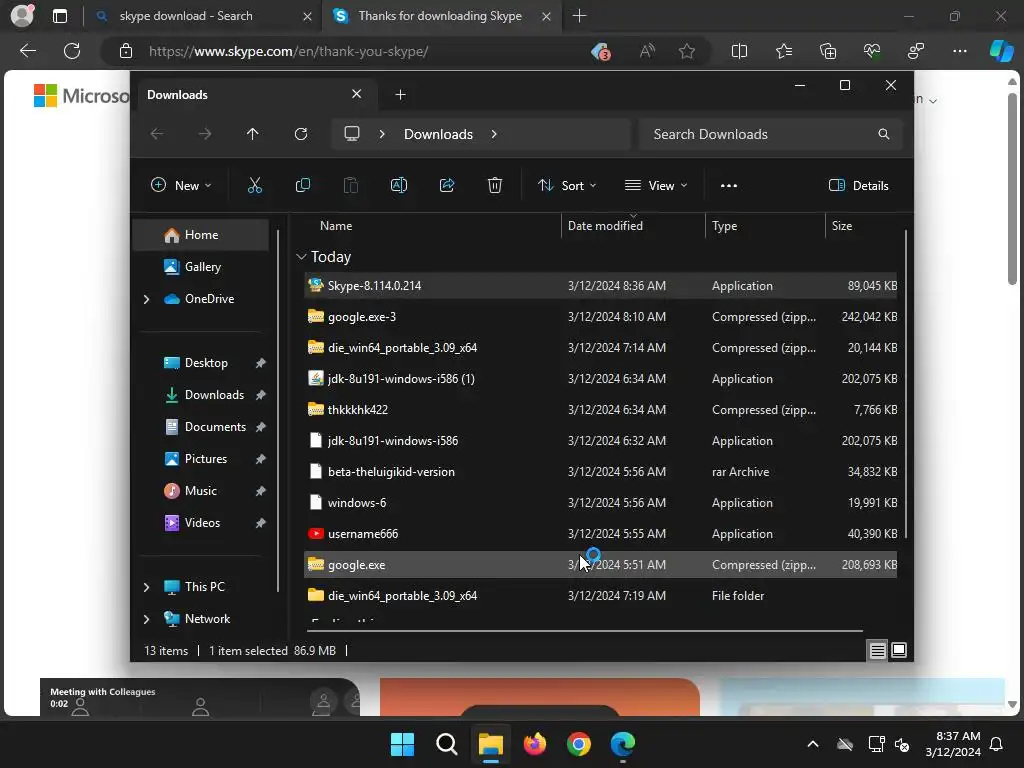Screen dimensions: 1024x768
Task: Click the Copy icon in Explorer toolbar
Action: [302, 185]
